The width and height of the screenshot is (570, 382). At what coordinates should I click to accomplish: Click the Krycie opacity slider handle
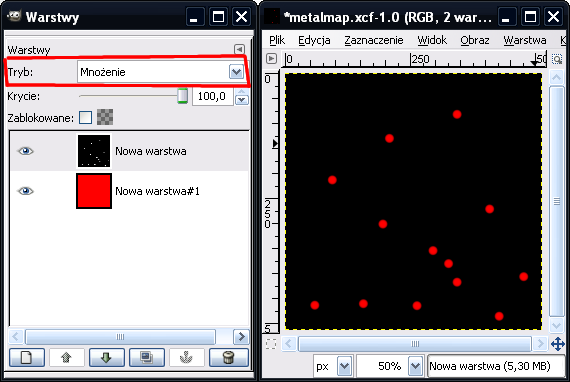tap(182, 96)
